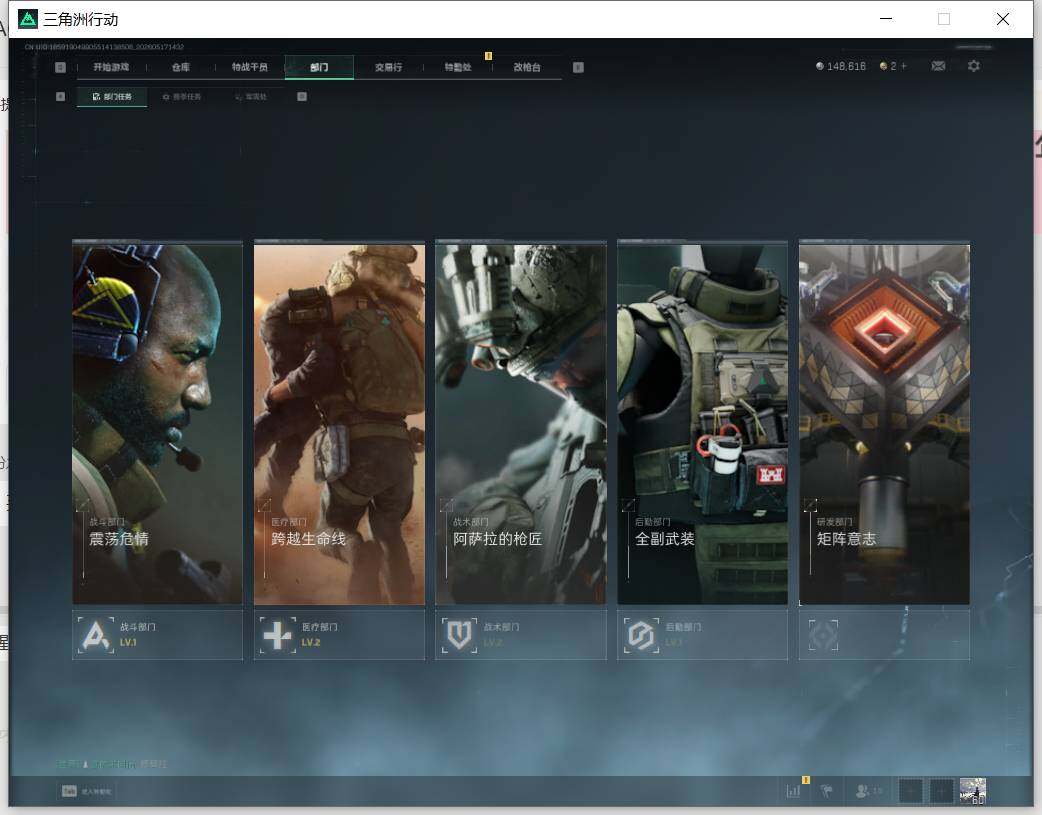This screenshot has height=815, width=1042.
Task: Select the 部门 tab
Action: [319, 67]
